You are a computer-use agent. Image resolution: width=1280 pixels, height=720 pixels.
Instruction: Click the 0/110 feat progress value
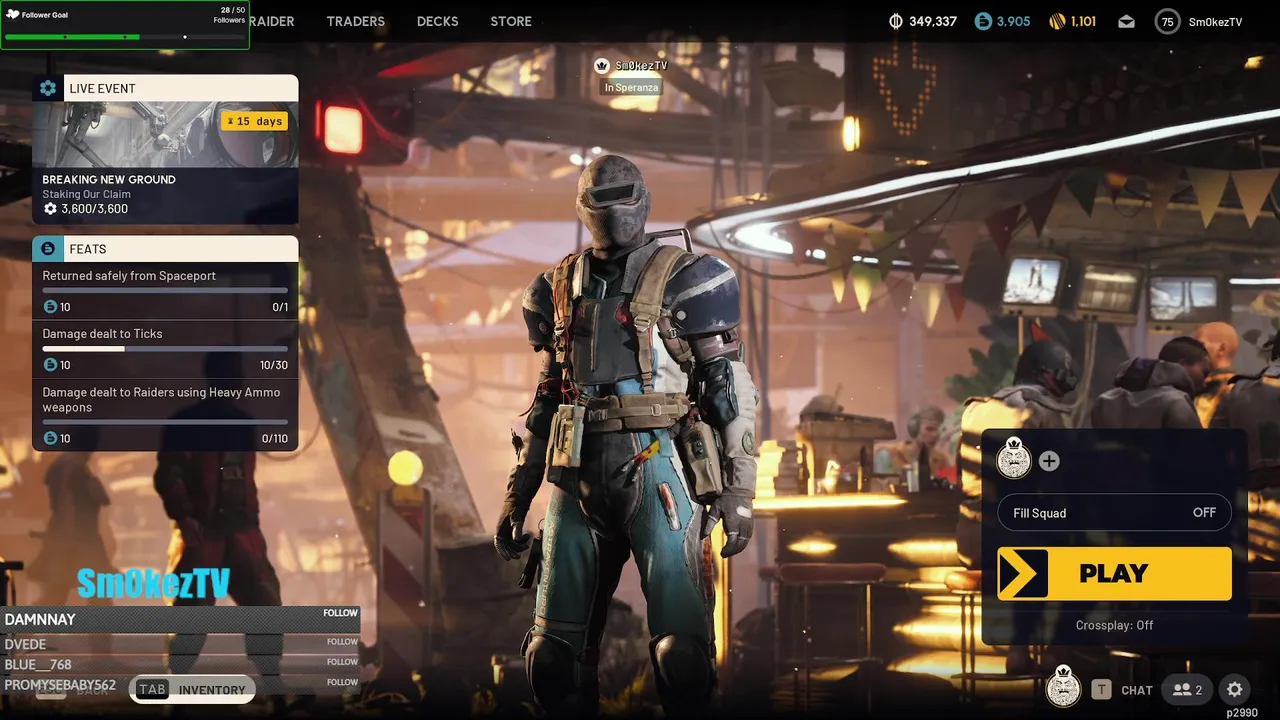pyautogui.click(x=275, y=438)
